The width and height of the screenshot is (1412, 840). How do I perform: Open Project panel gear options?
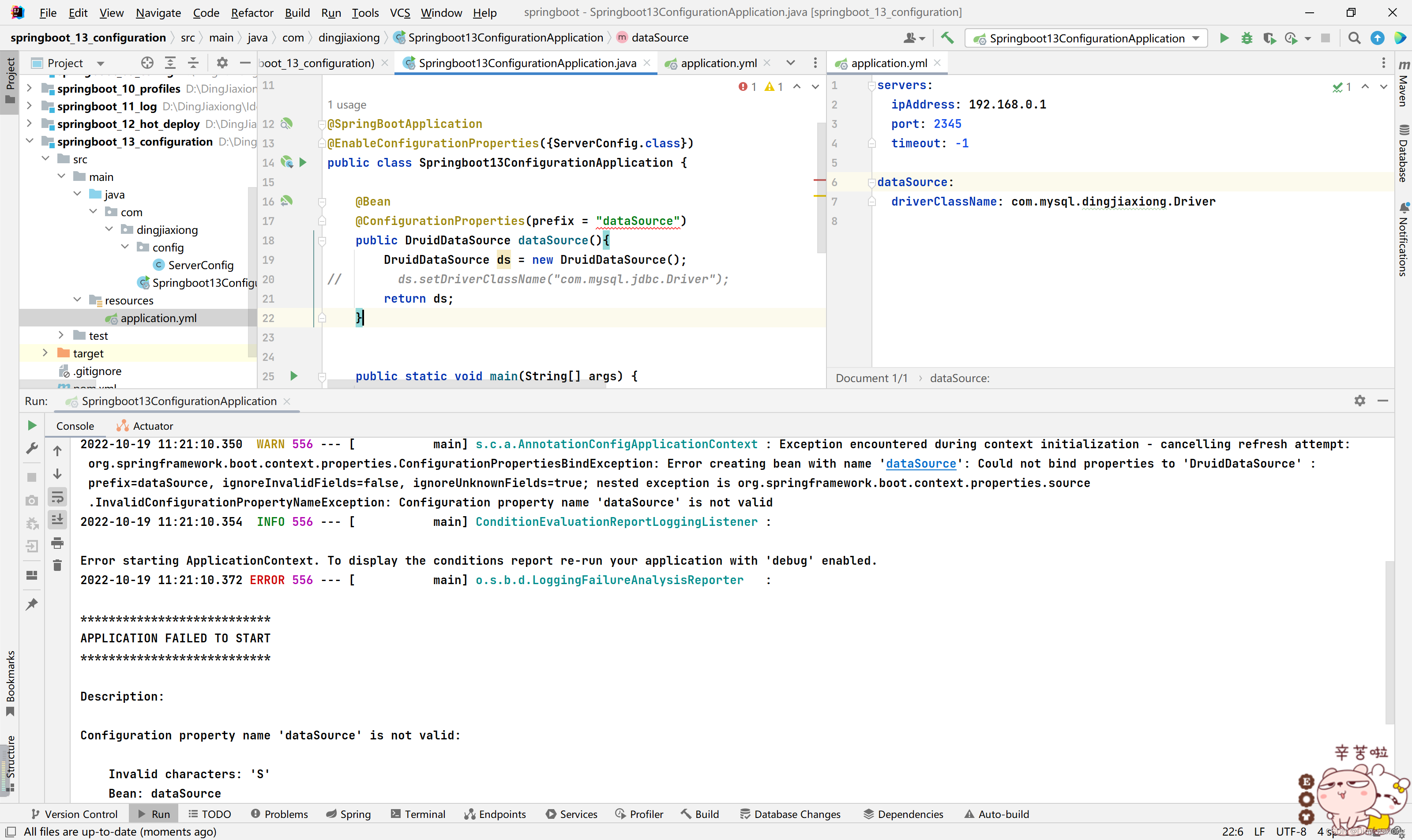(222, 63)
